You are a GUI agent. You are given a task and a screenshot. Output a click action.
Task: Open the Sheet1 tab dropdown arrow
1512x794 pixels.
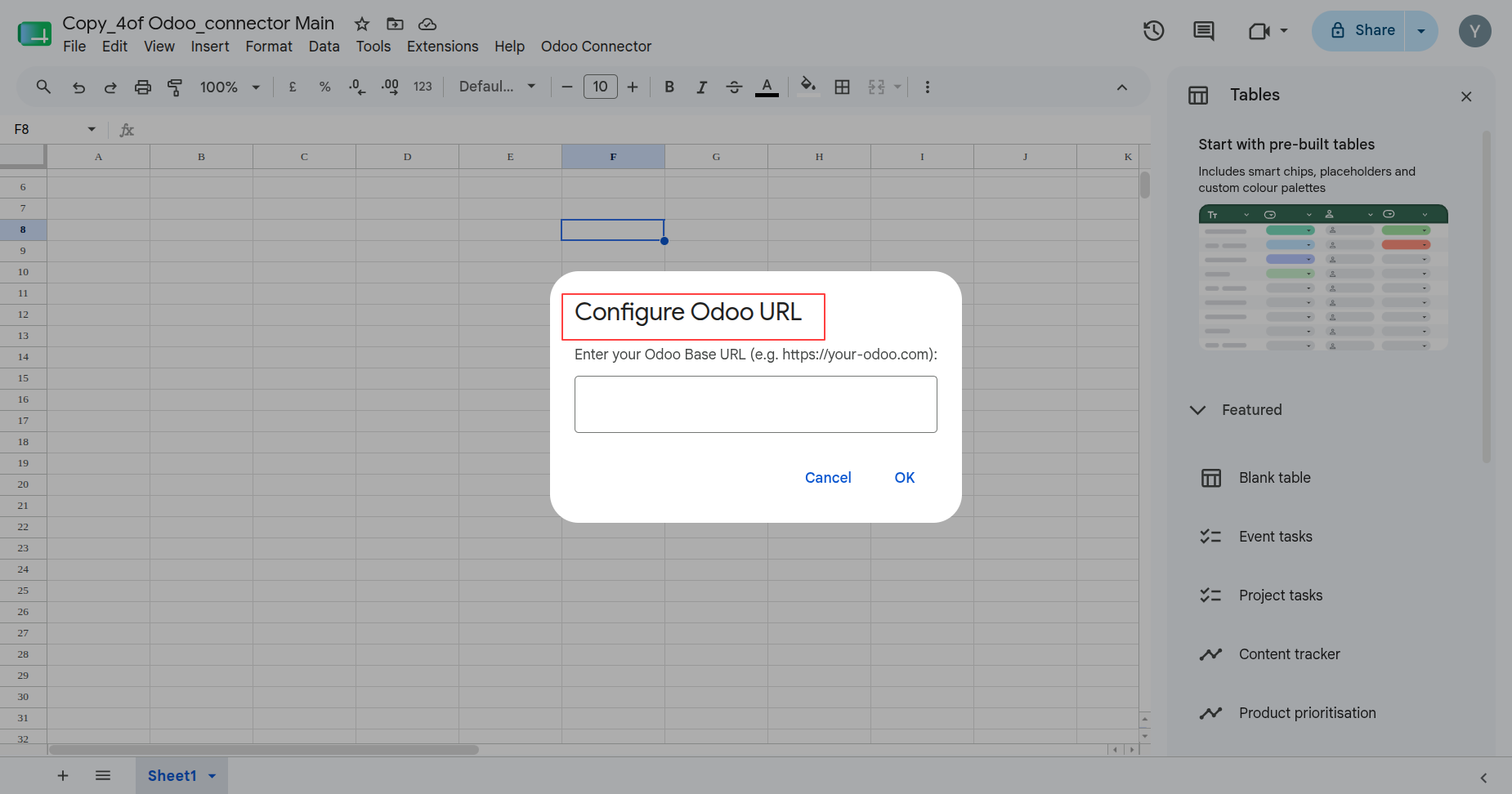tap(212, 776)
